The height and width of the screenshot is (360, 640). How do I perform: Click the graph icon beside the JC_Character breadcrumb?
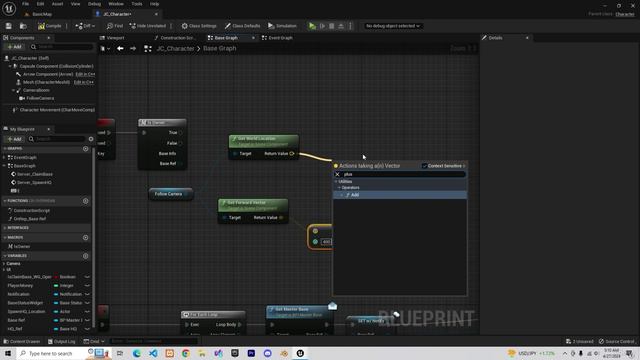(x=148, y=49)
